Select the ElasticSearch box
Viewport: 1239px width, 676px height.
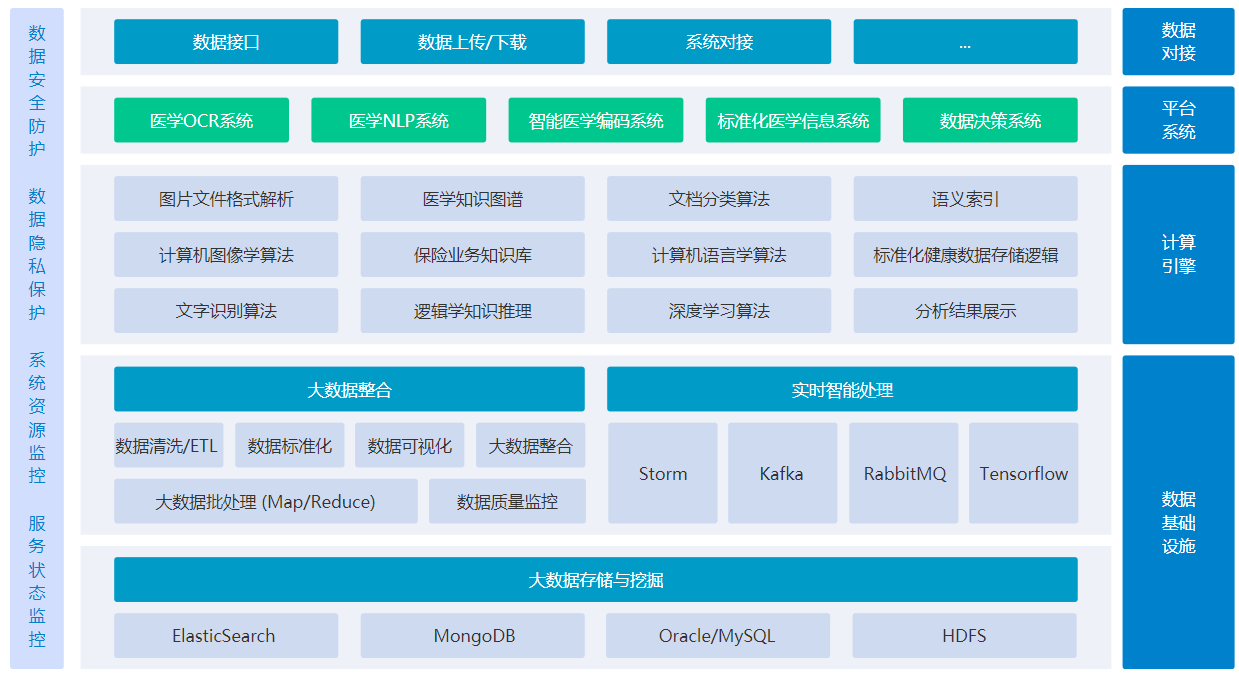226,636
